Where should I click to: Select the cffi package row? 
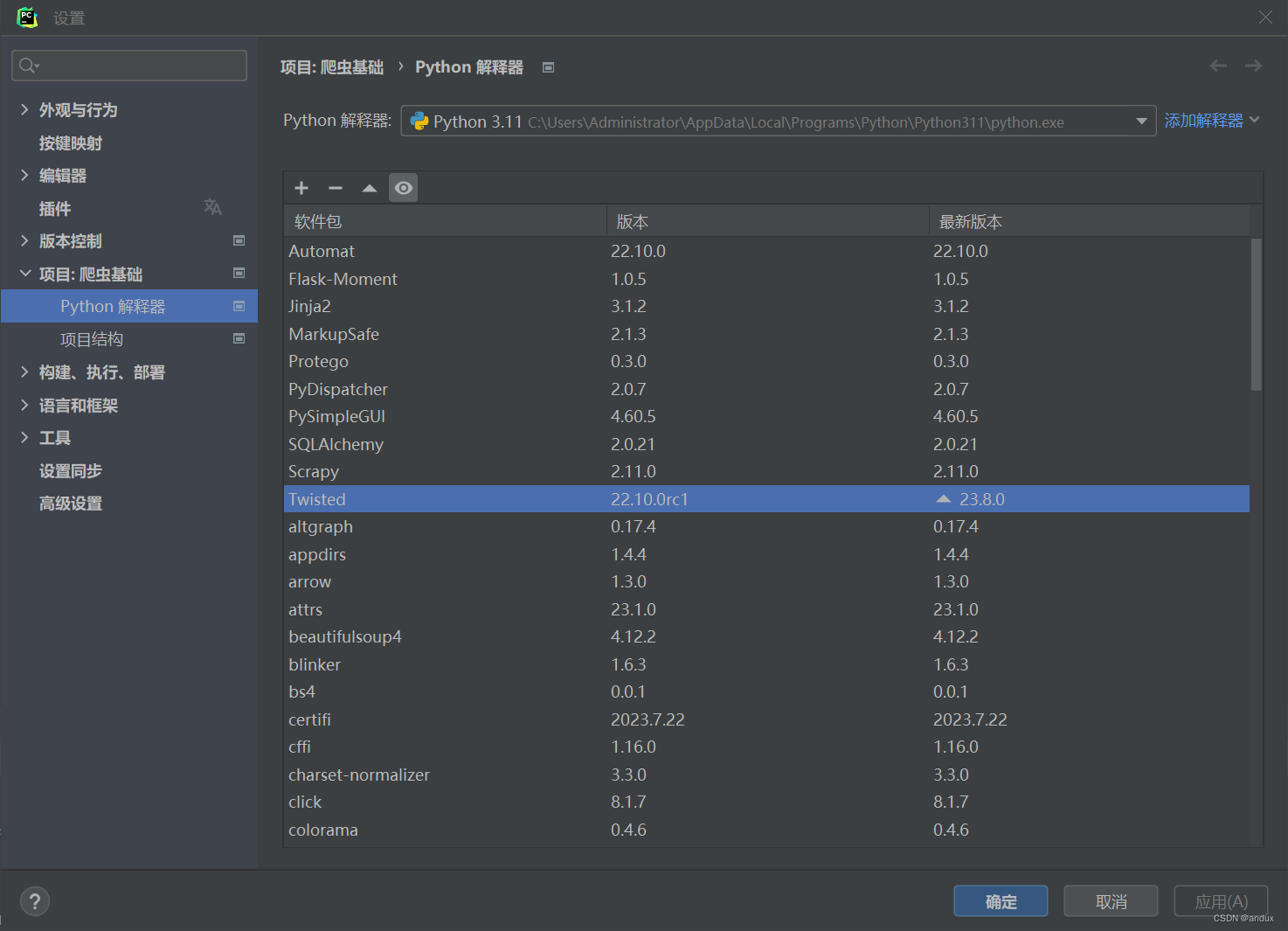(767, 747)
